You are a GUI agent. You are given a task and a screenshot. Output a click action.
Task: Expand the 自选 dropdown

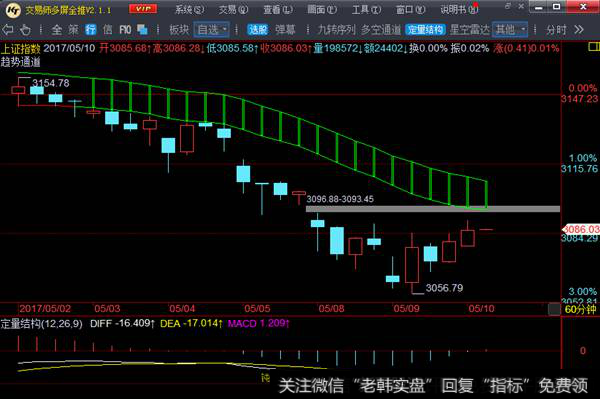click(x=212, y=29)
